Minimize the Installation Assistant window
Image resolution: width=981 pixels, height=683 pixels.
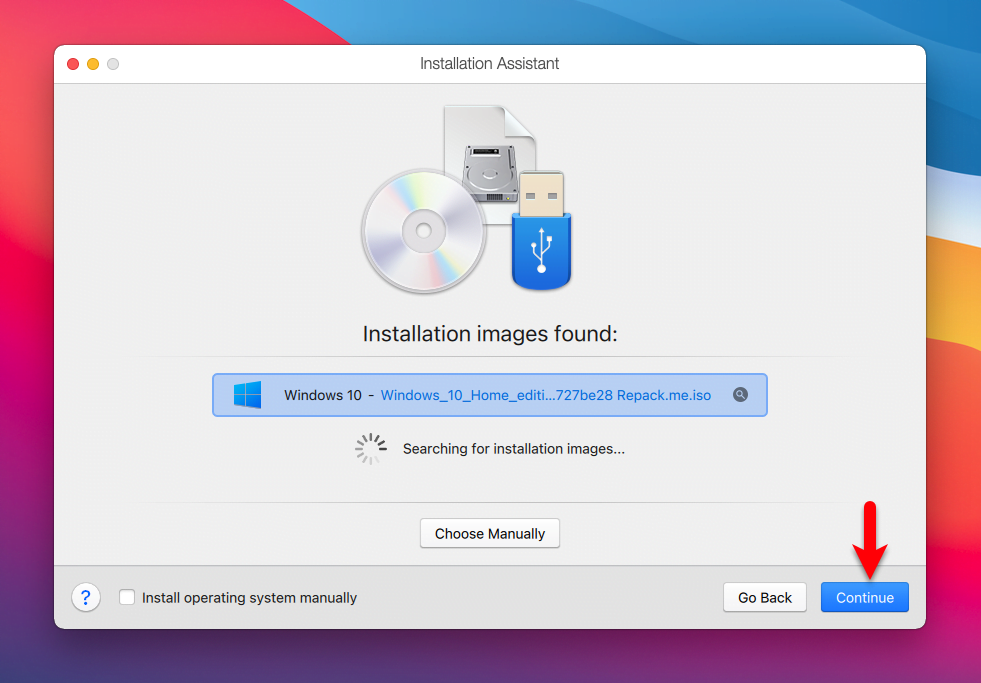[x=93, y=64]
